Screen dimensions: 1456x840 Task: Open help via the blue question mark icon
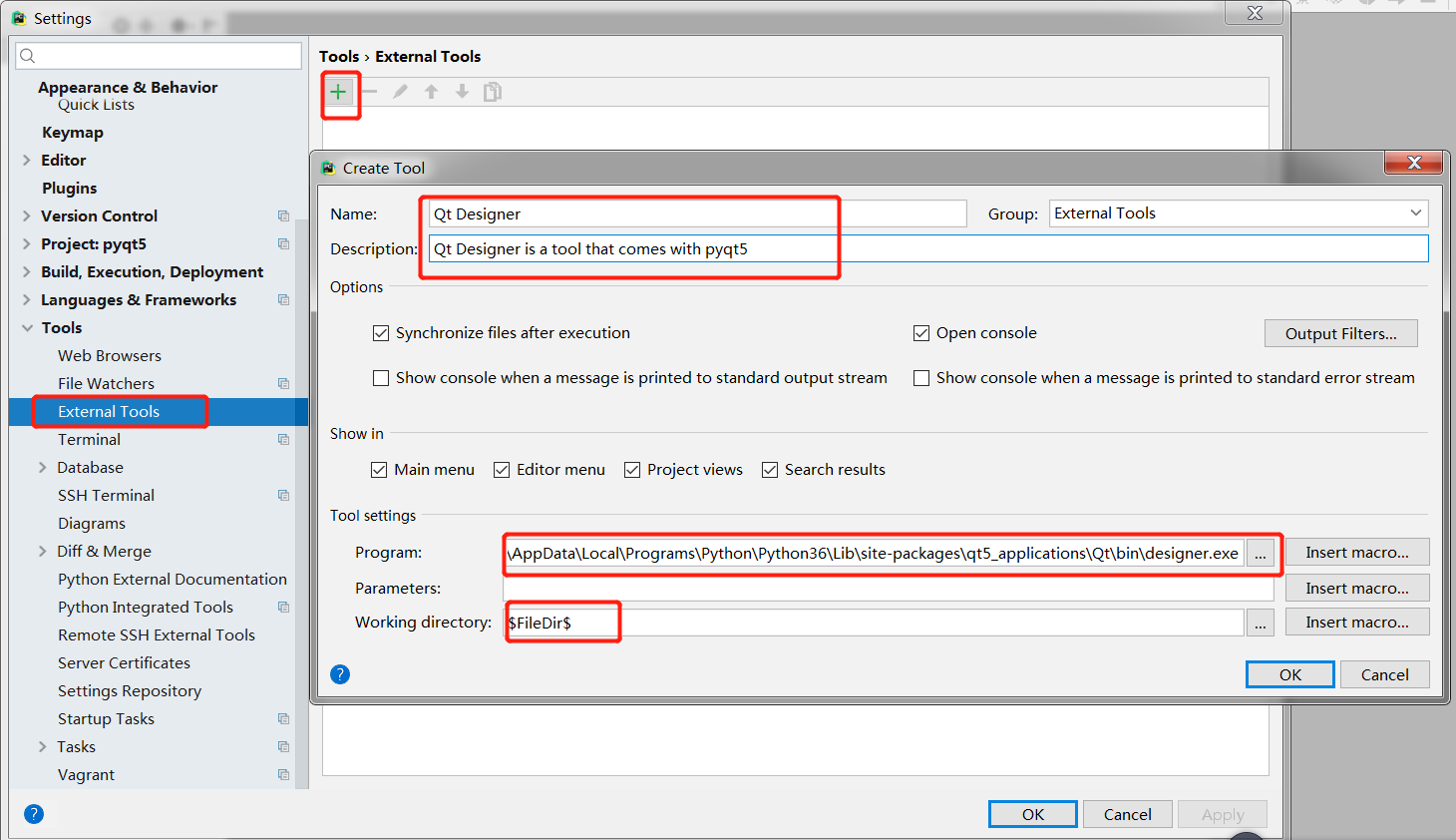point(340,673)
